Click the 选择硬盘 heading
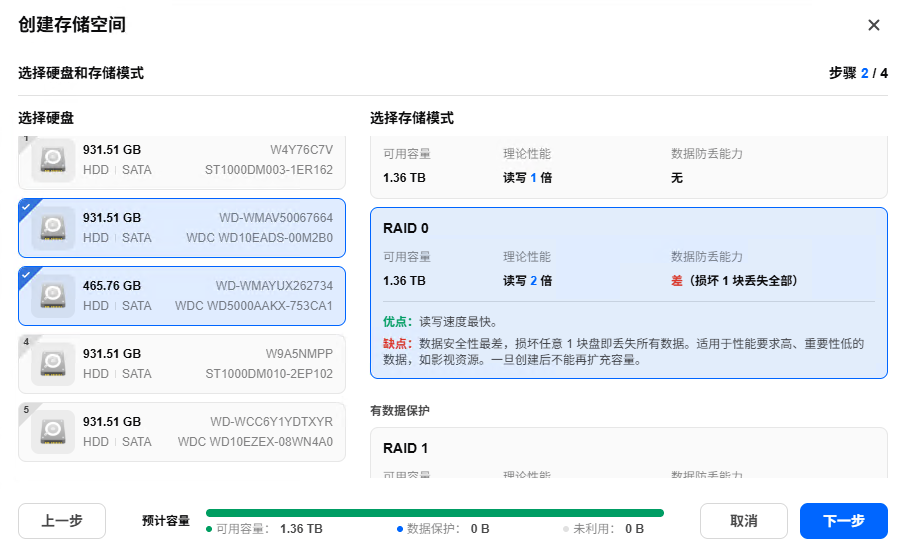This screenshot has width=904, height=559. pyautogui.click(x=46, y=118)
